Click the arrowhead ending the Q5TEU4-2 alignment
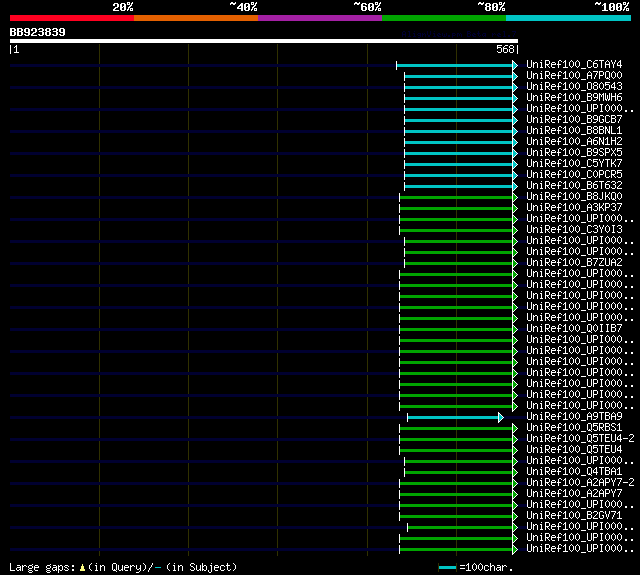The image size is (640, 575). coord(515,440)
